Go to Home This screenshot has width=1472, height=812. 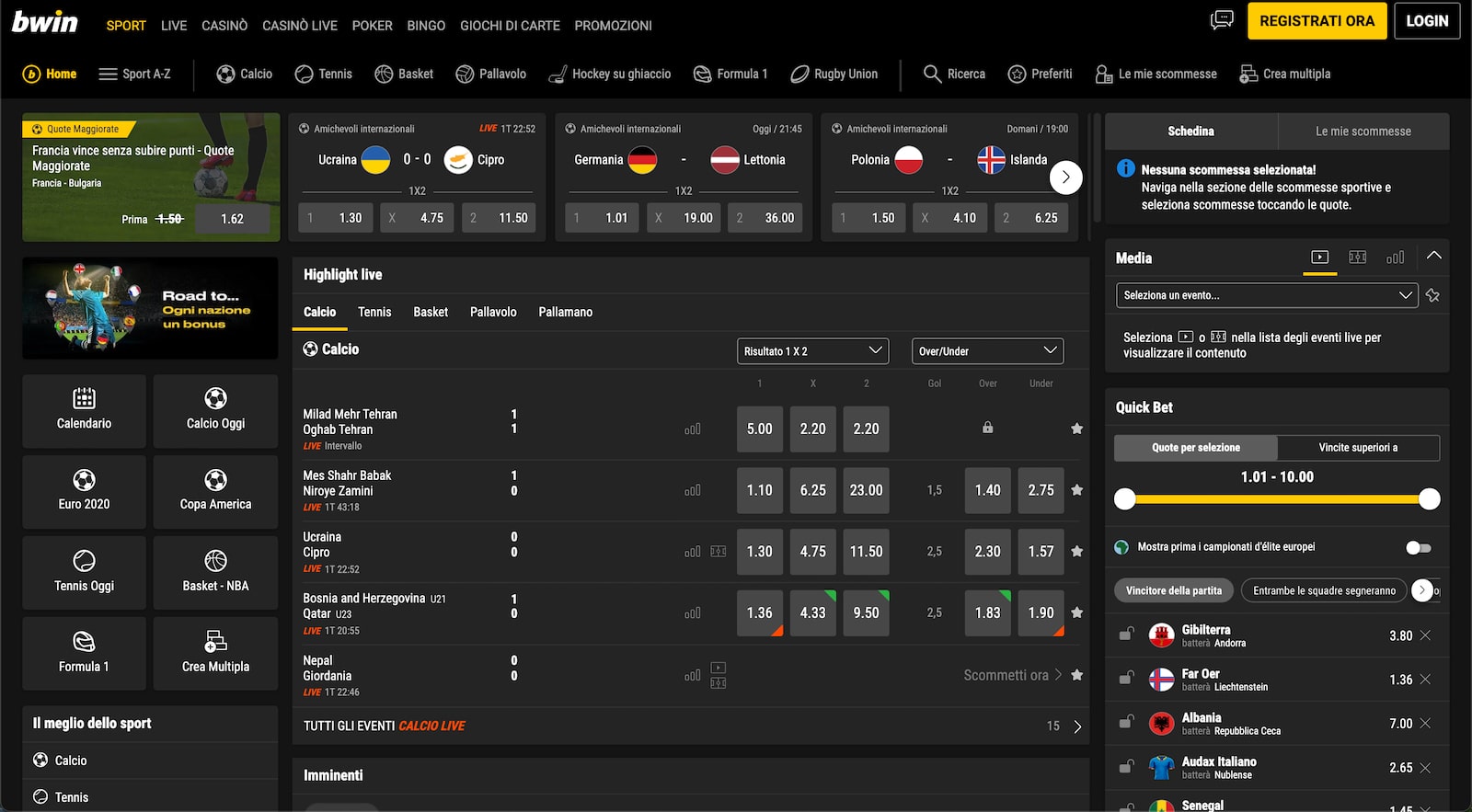[x=50, y=74]
